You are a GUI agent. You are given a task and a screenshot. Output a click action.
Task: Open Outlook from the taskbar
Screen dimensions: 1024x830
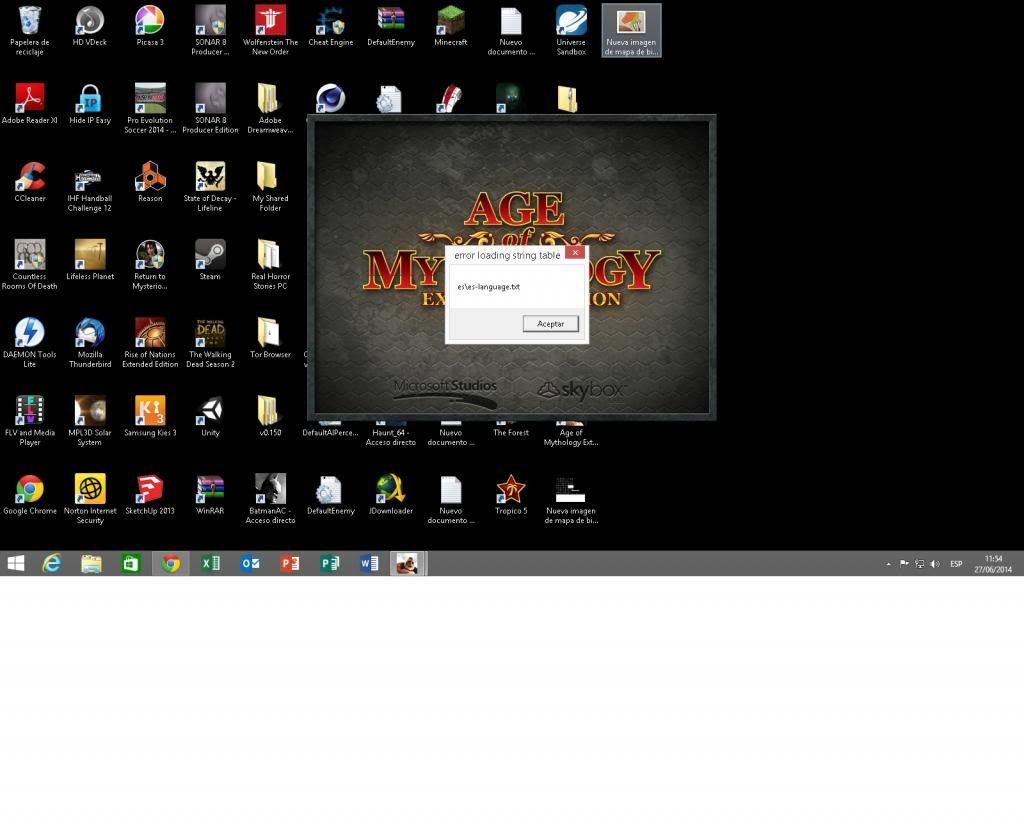250,563
